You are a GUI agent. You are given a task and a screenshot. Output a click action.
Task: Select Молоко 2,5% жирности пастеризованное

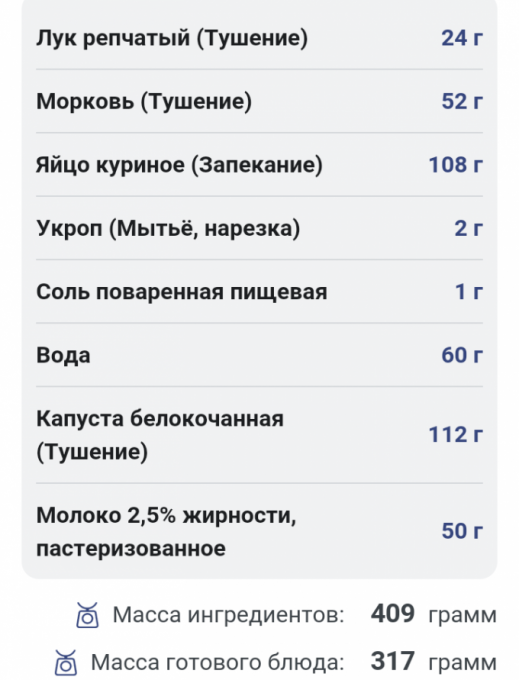tap(259, 531)
